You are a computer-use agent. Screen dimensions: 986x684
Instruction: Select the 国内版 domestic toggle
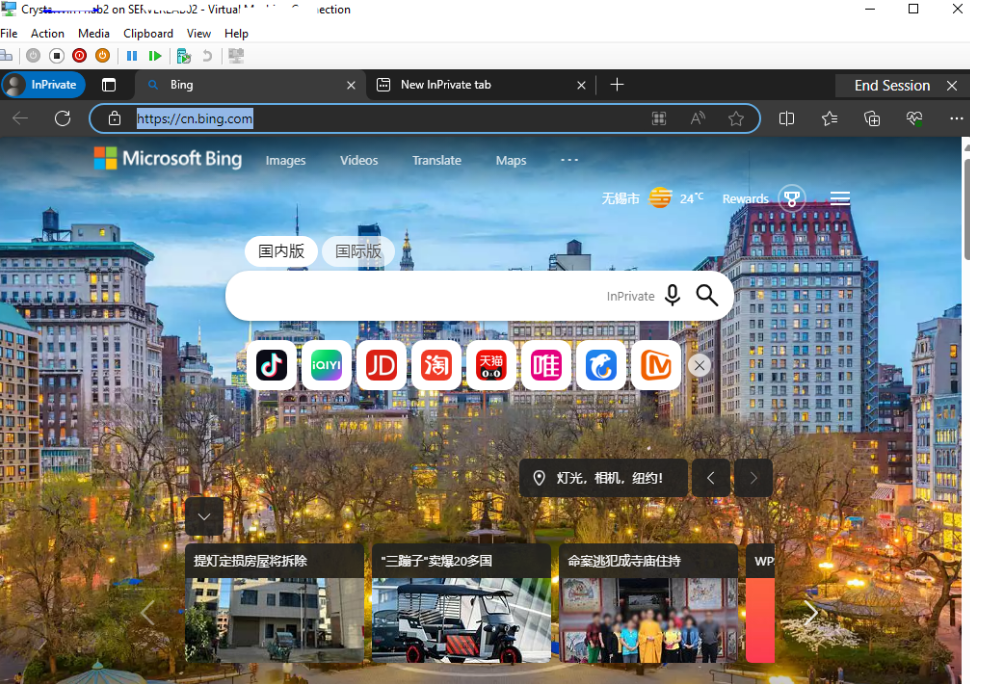[281, 251]
